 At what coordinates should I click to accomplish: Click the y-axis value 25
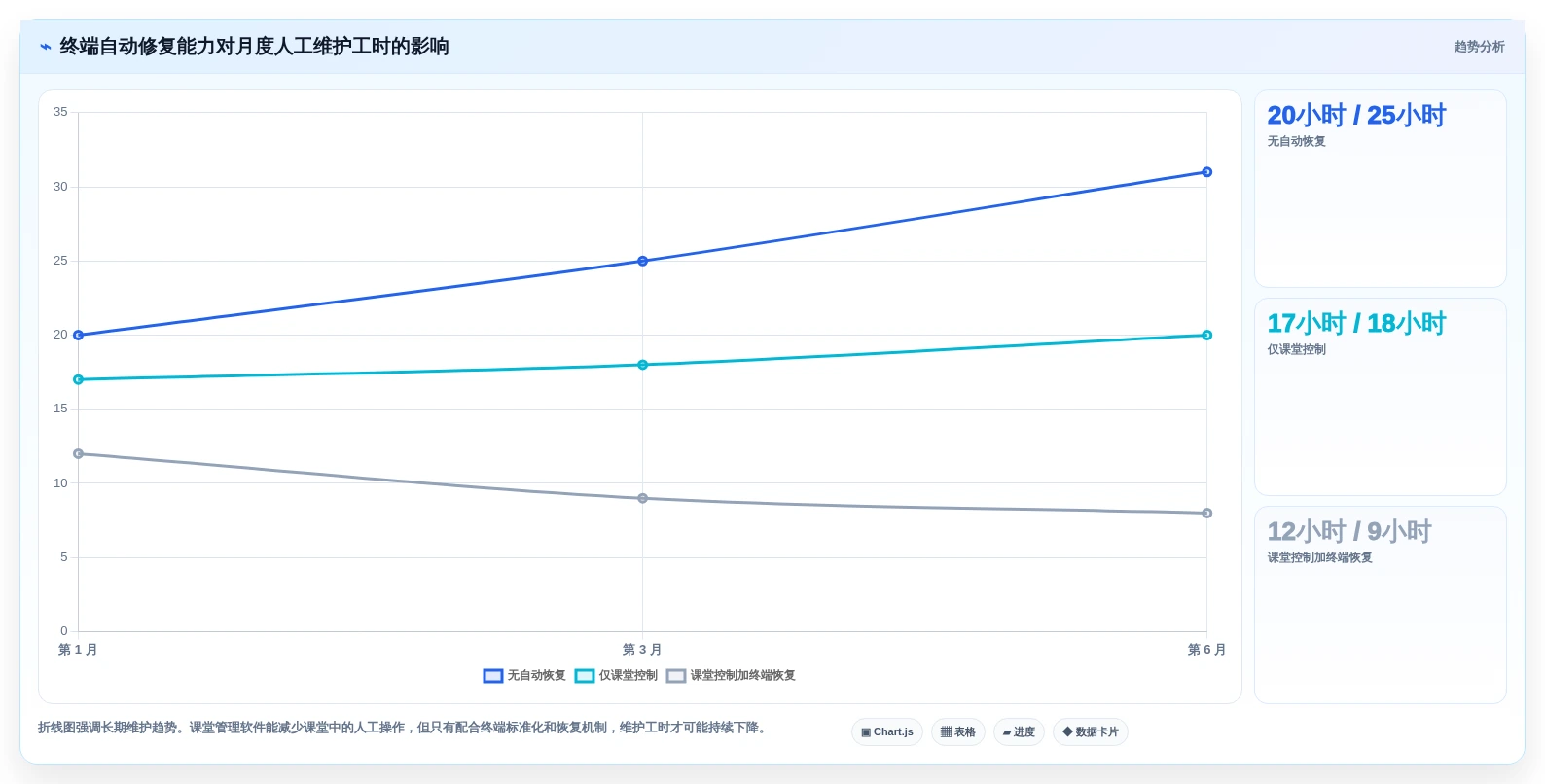[60, 261]
